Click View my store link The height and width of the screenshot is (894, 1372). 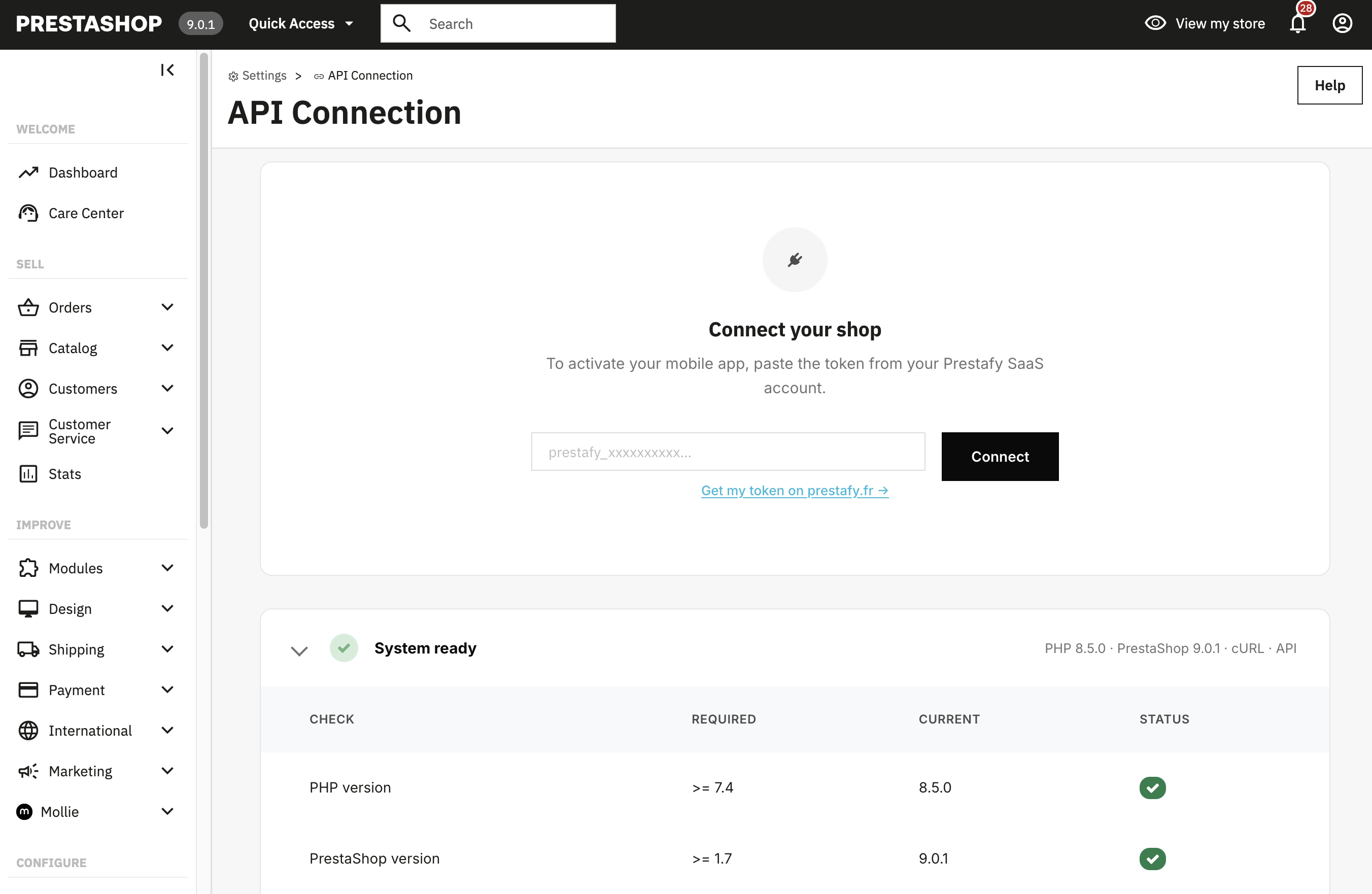(x=1220, y=24)
